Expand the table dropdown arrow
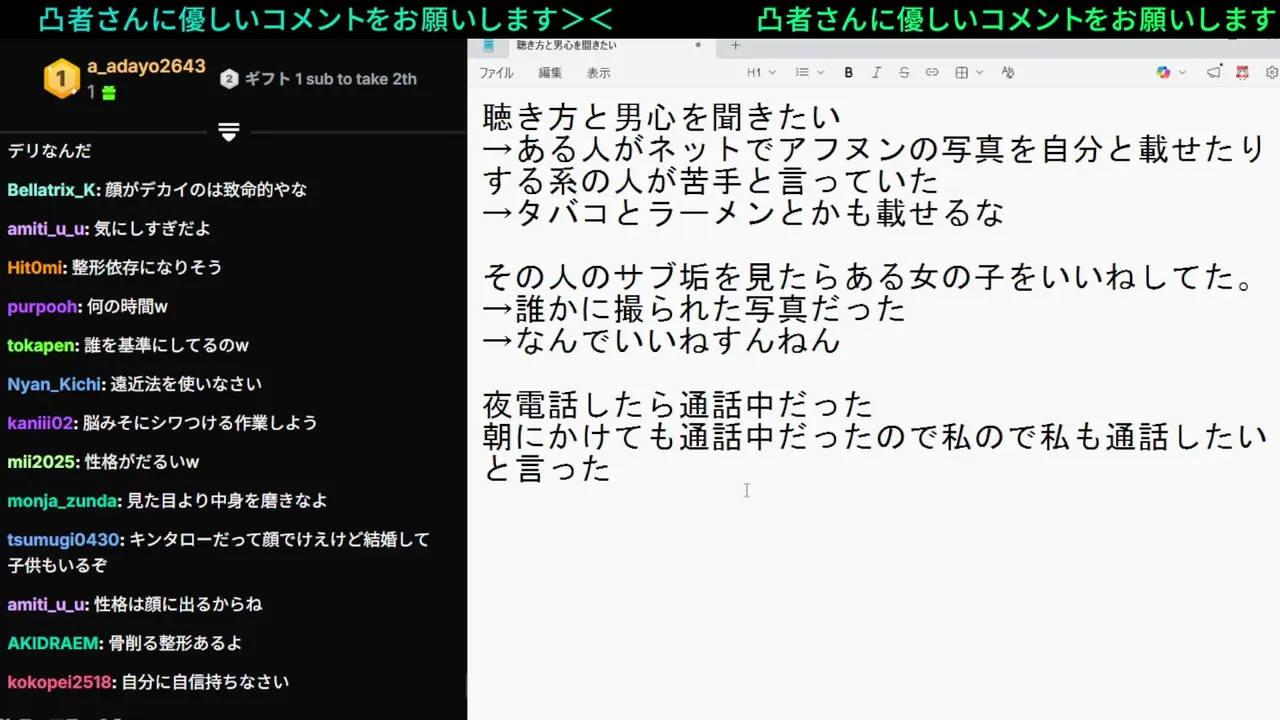1280x720 pixels. click(x=980, y=72)
